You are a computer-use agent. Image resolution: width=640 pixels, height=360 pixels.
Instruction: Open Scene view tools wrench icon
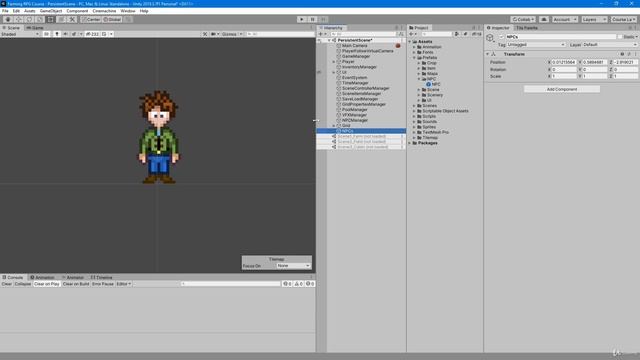pos(205,34)
